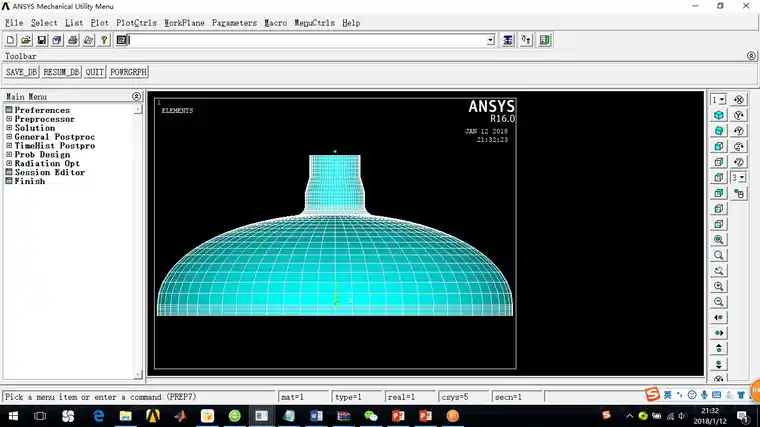Fit the model to the window
760x427 pixels.
tap(719, 239)
